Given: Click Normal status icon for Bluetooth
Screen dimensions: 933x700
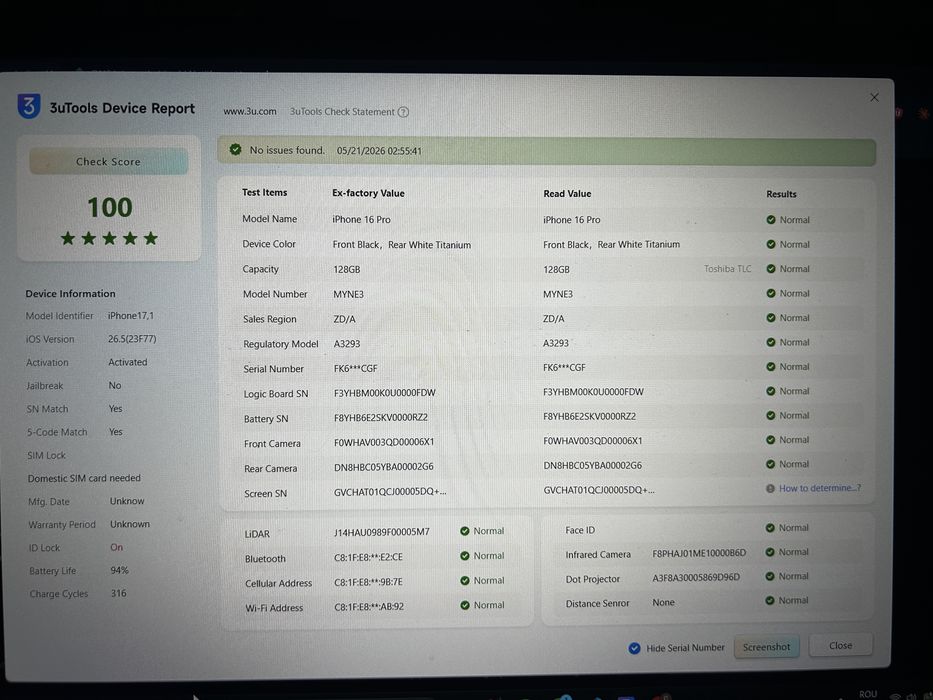Looking at the screenshot, I should point(465,556).
